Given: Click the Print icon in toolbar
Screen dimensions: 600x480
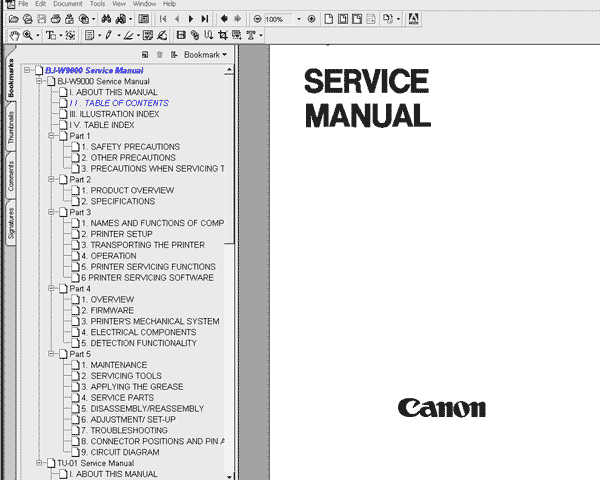Looking at the screenshot, I should coord(55,19).
